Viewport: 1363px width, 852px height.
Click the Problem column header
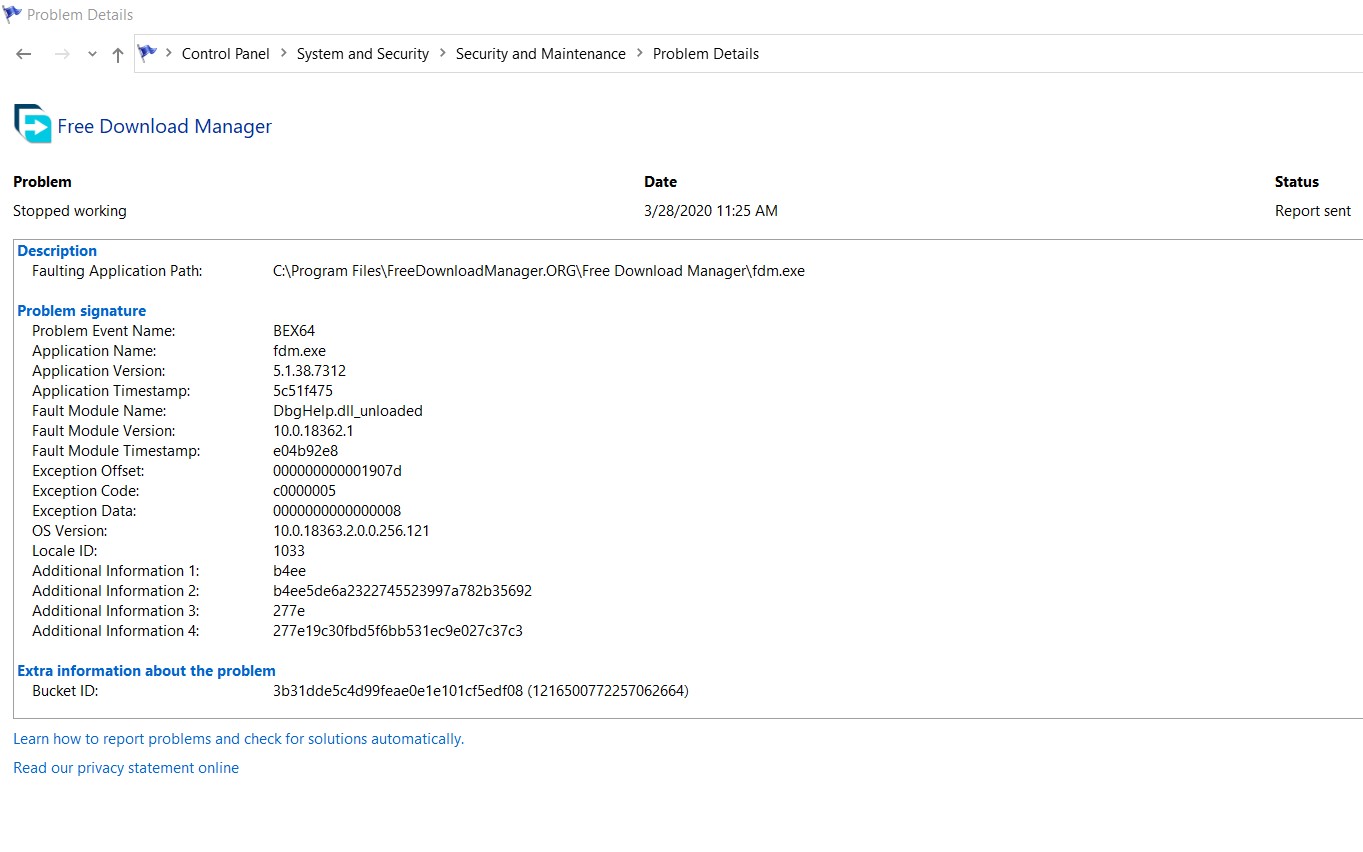click(x=42, y=182)
